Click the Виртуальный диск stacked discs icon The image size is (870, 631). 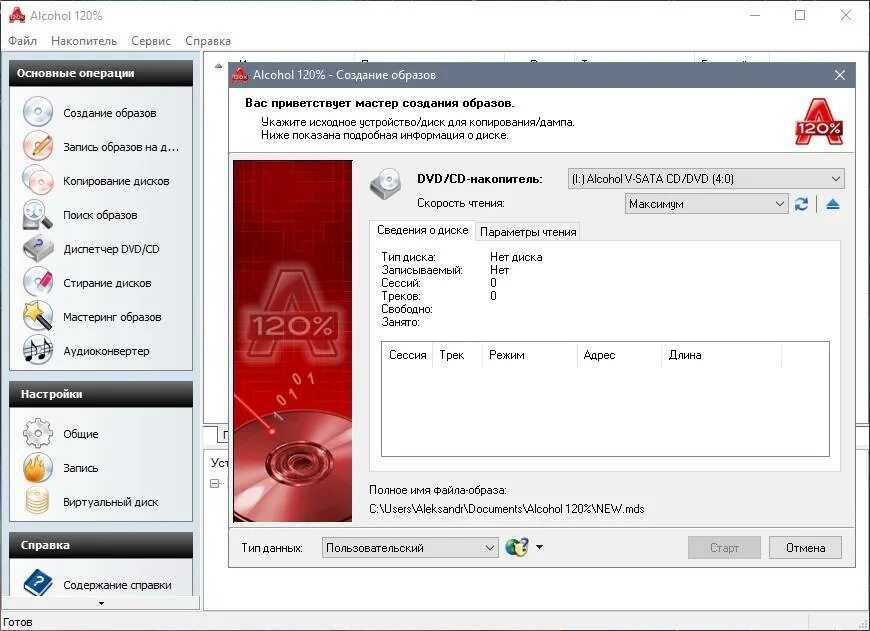pyautogui.click(x=38, y=501)
